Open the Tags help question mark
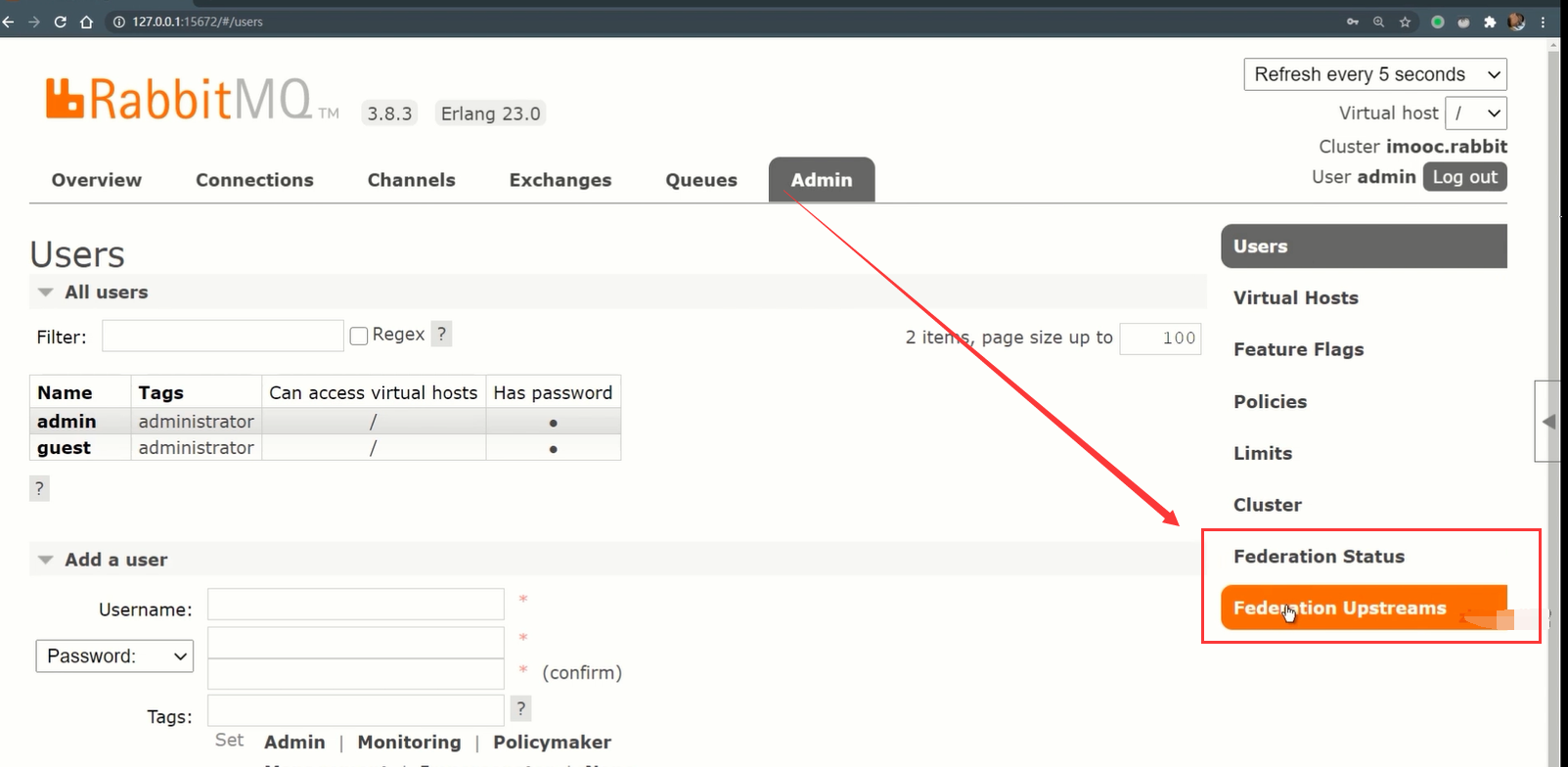This screenshot has width=1568, height=767. click(521, 708)
